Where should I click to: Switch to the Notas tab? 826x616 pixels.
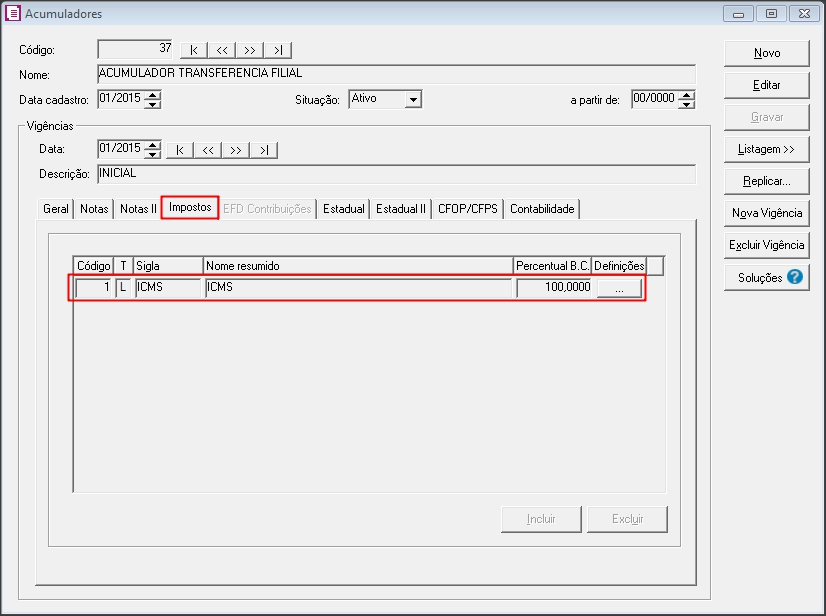point(94,209)
